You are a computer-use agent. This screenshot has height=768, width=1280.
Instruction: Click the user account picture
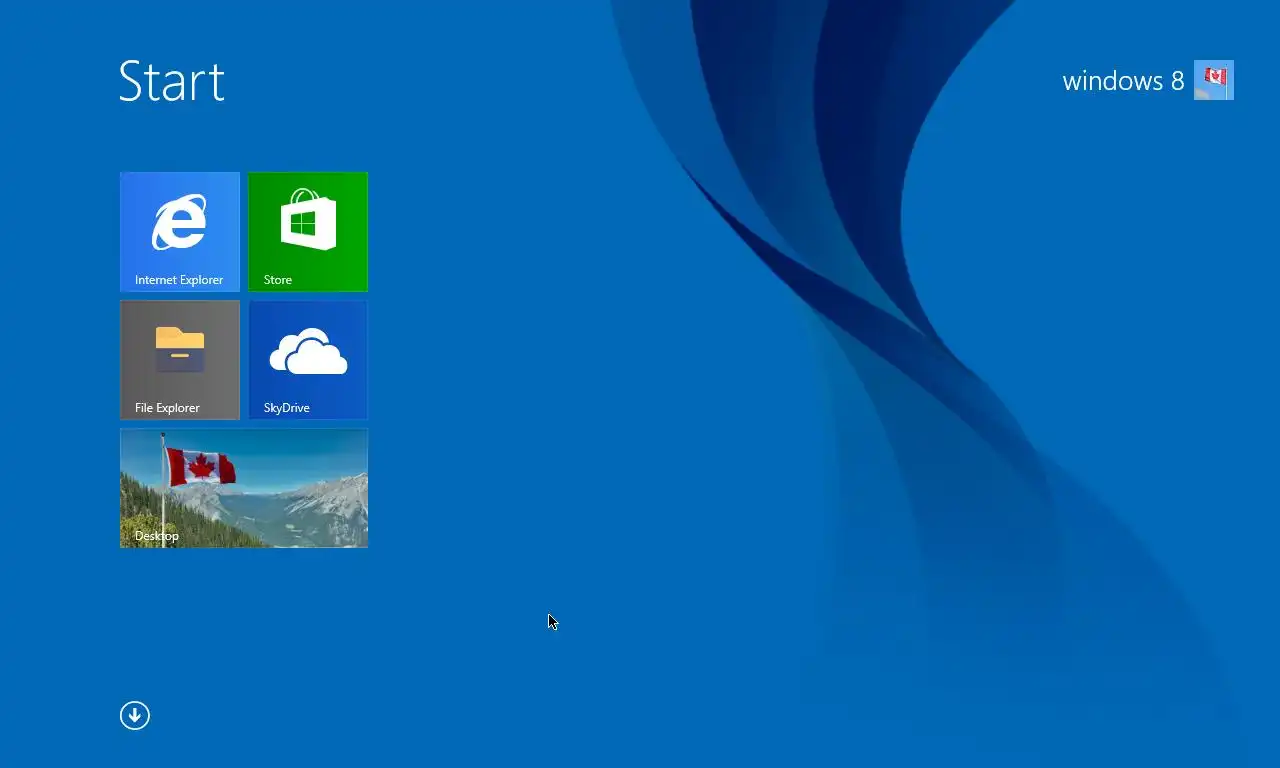pos(1214,80)
